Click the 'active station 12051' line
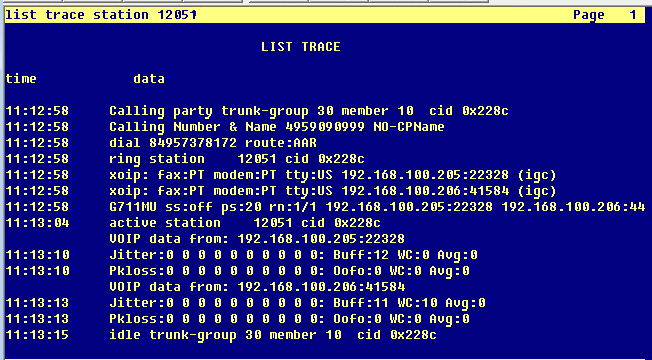 coord(244,223)
